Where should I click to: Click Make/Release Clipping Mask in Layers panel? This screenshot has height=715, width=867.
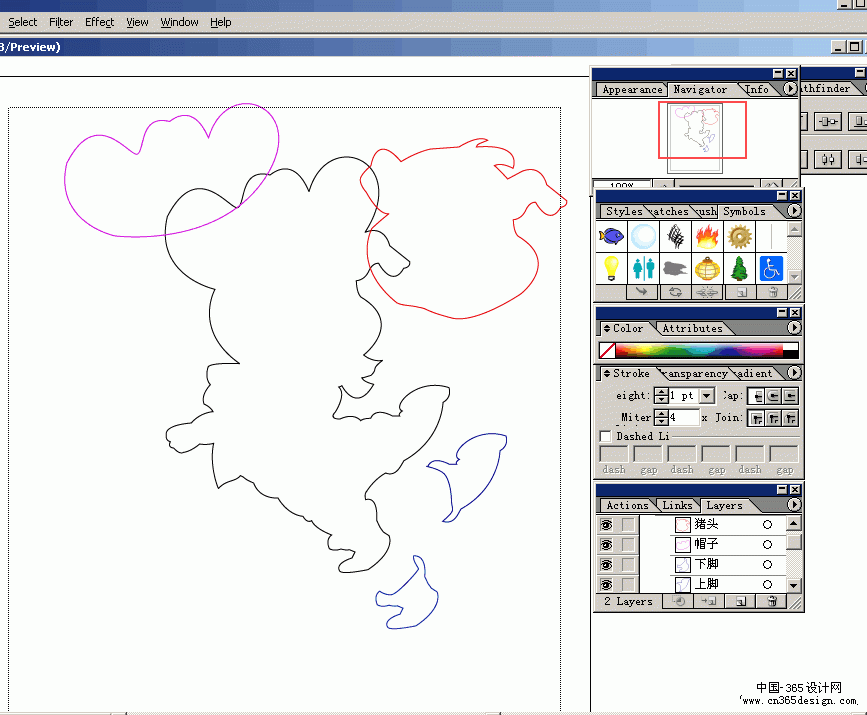pyautogui.click(x=680, y=602)
